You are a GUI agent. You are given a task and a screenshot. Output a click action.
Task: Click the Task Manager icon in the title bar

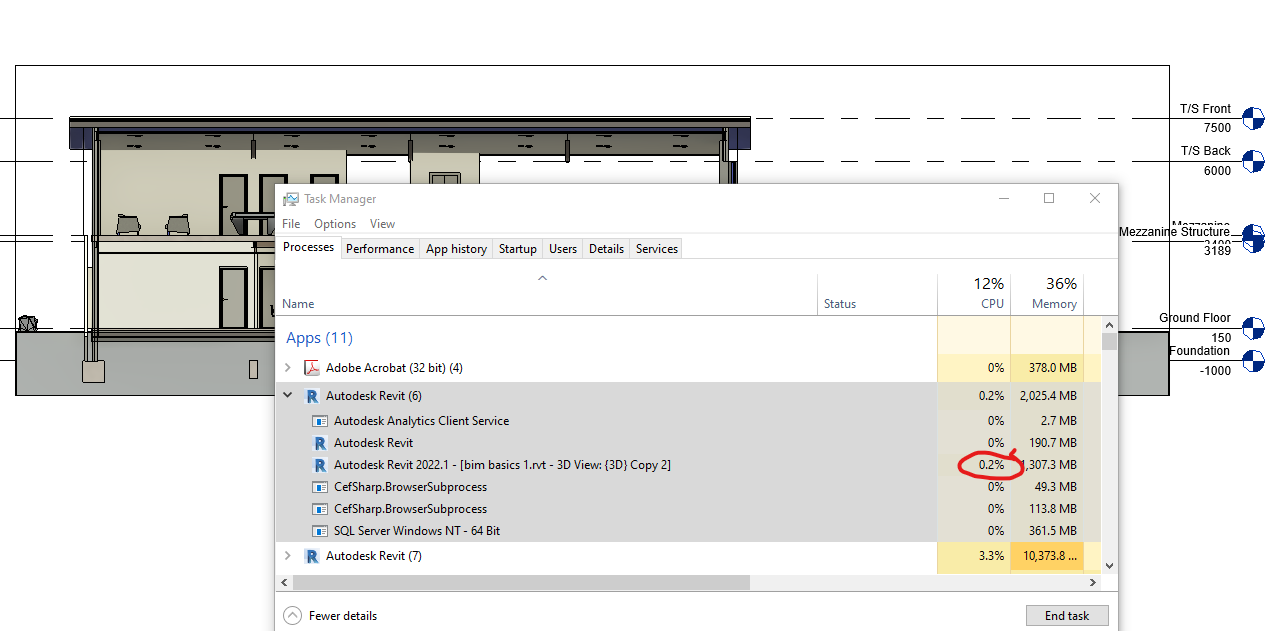291,198
